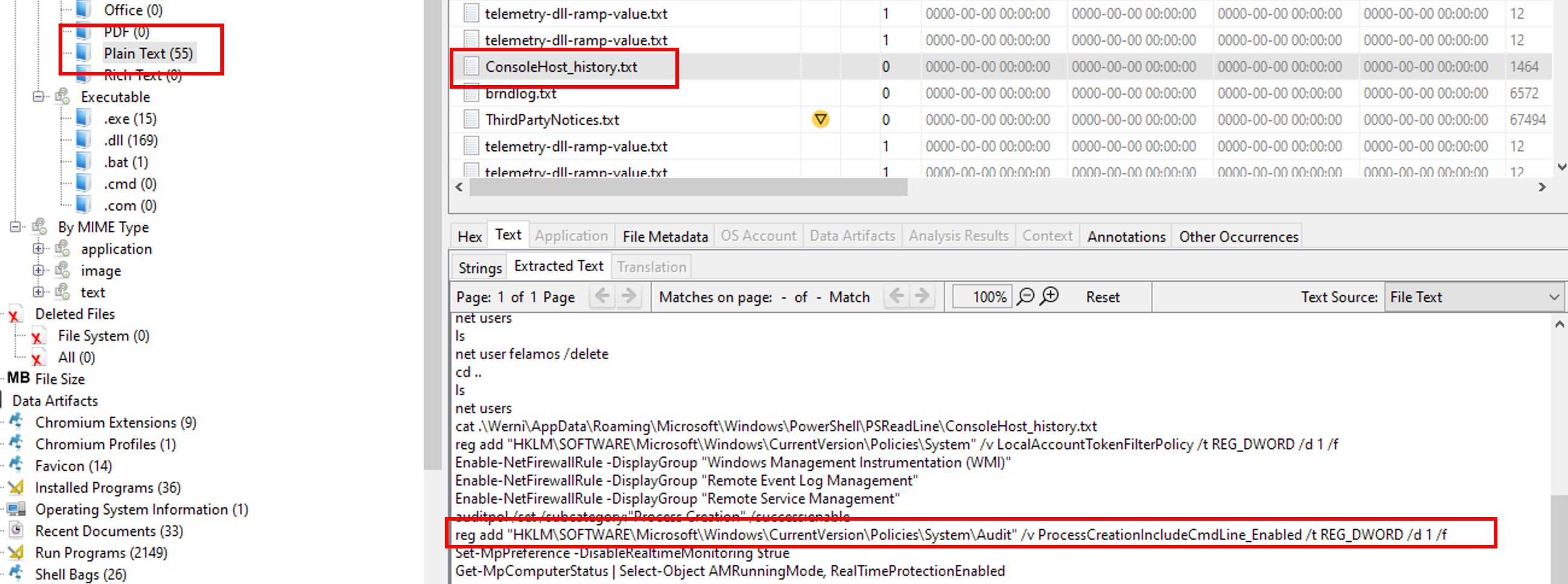Collapse the Executable tree node
The width and height of the screenshot is (1568, 584).
point(39,97)
